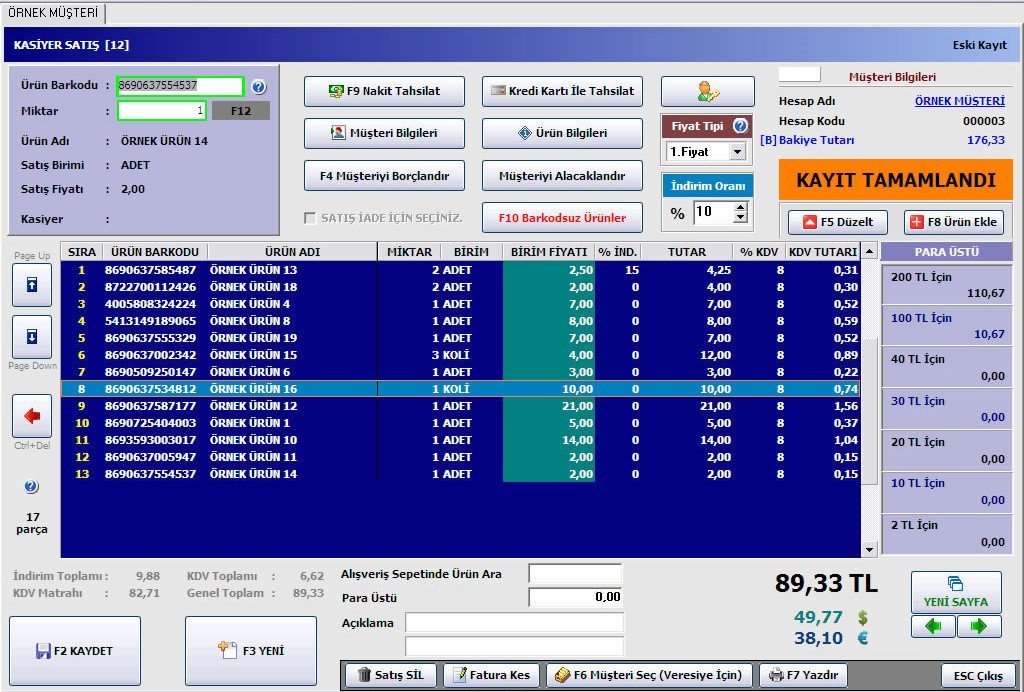Enable the Satış İade İçin Seçiniz checkbox
The width and height of the screenshot is (1024, 692).
pos(310,218)
